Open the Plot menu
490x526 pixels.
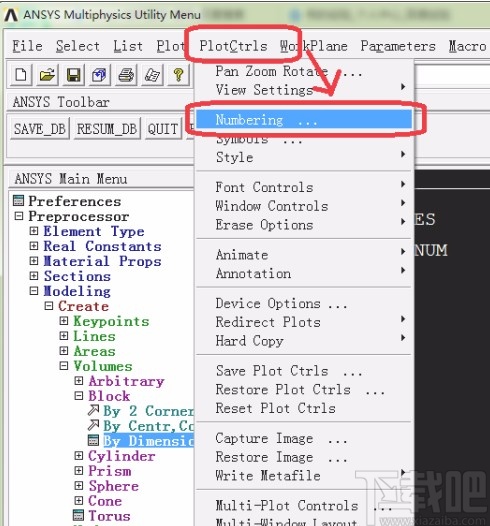coord(170,46)
